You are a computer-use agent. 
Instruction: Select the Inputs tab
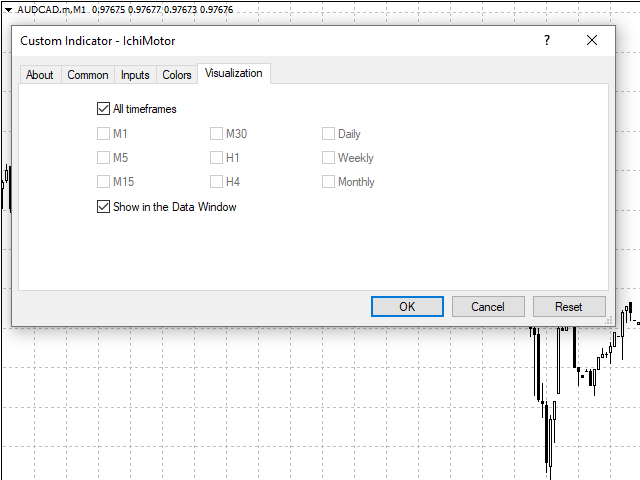(x=135, y=75)
